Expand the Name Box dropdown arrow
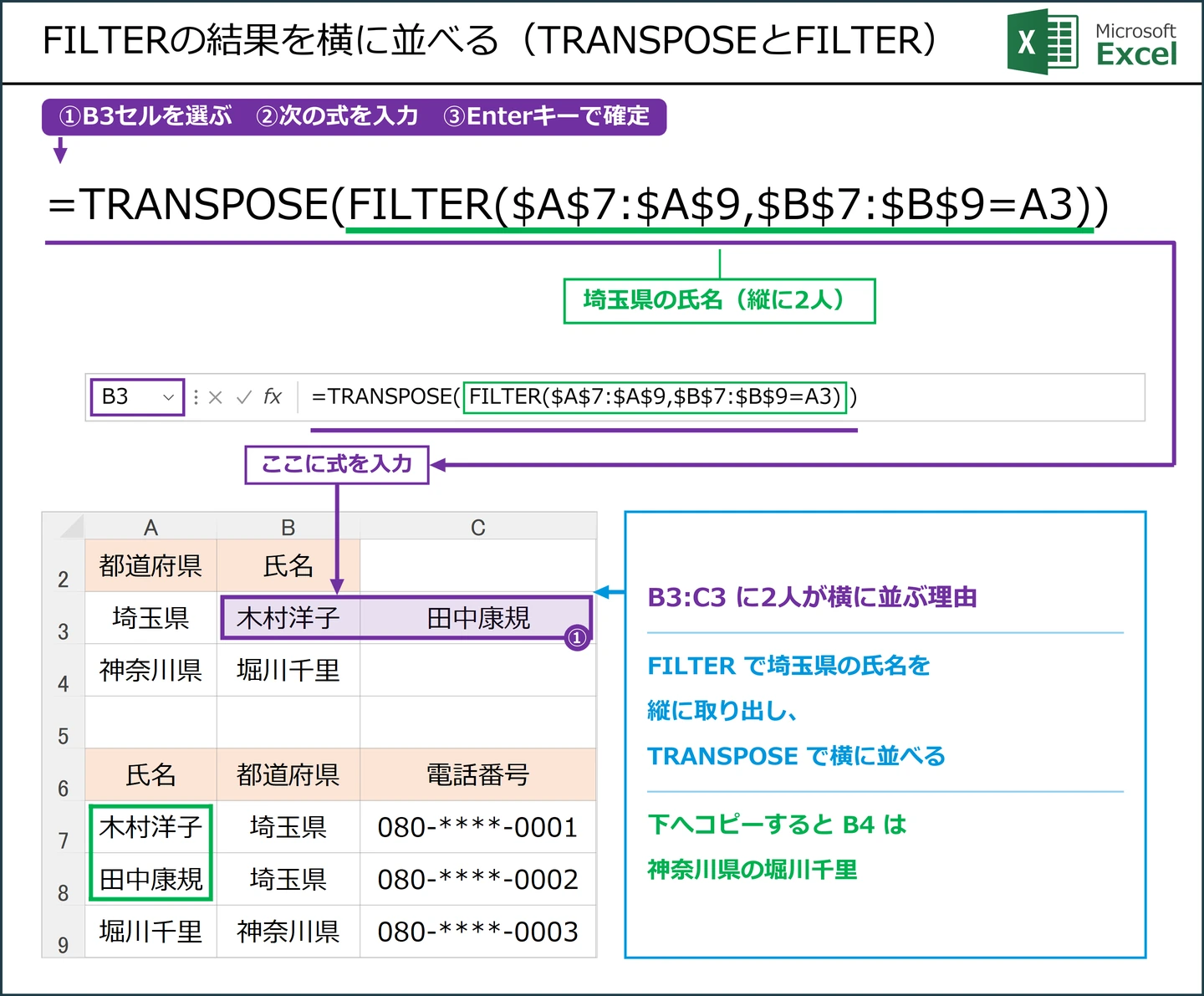This screenshot has width=1204, height=996. 168,397
